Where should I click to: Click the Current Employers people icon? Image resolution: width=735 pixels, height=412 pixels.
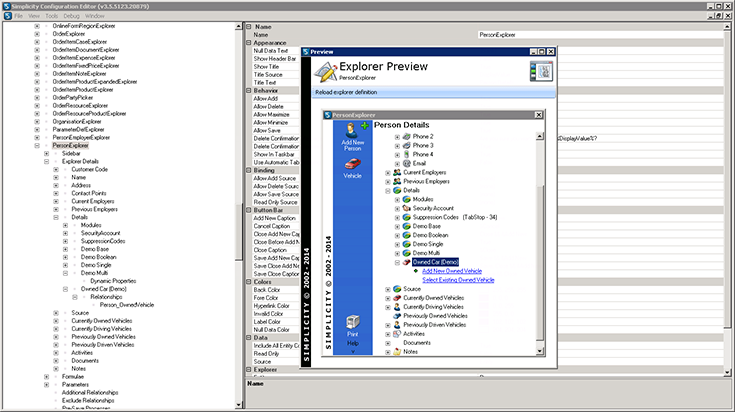[397, 172]
